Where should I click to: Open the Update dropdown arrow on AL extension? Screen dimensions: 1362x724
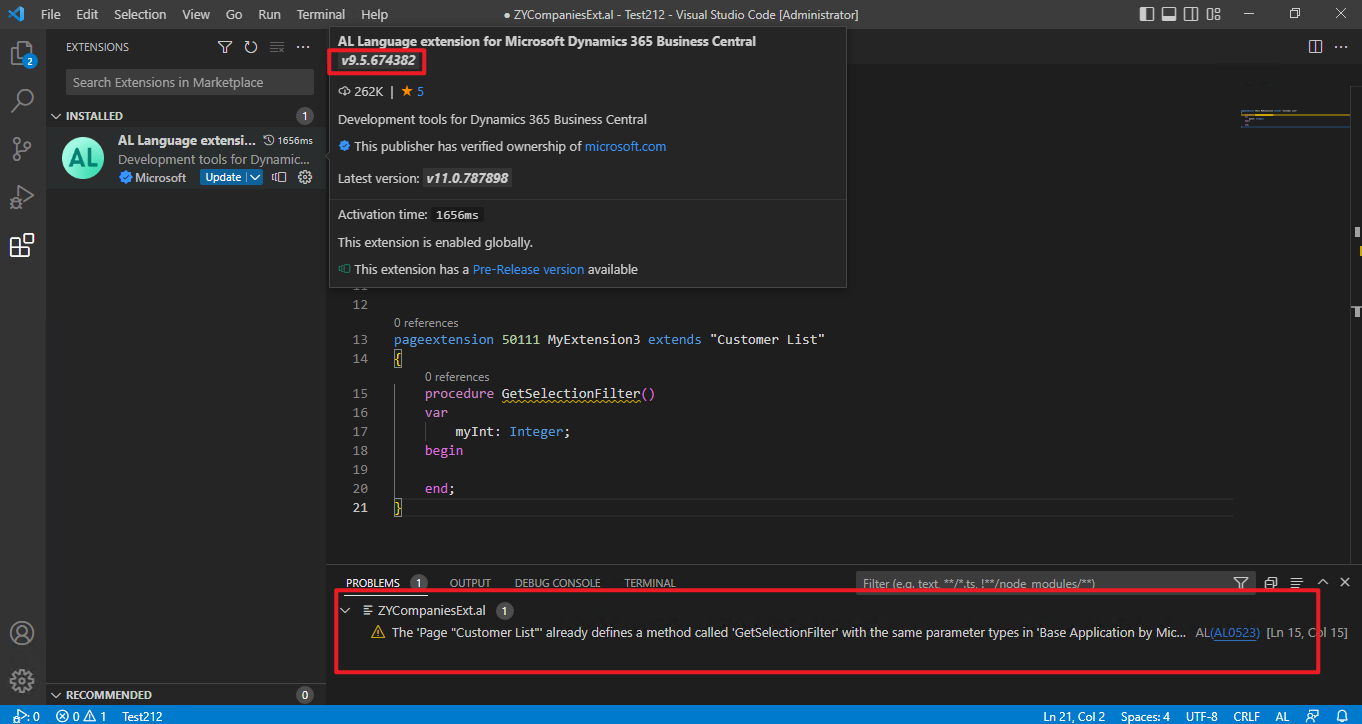(255, 176)
